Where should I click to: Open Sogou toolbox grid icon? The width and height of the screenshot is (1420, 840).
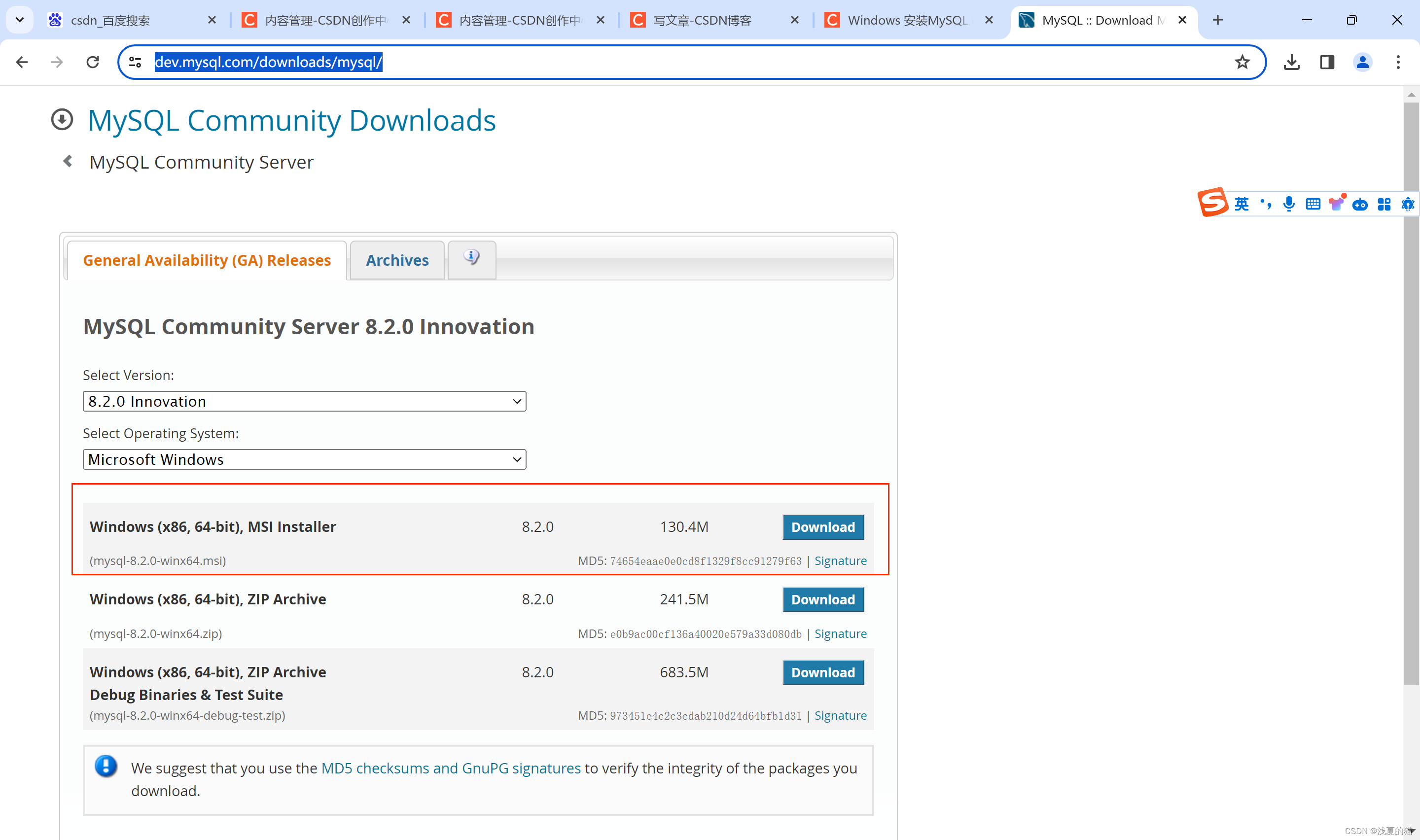pyautogui.click(x=1384, y=205)
